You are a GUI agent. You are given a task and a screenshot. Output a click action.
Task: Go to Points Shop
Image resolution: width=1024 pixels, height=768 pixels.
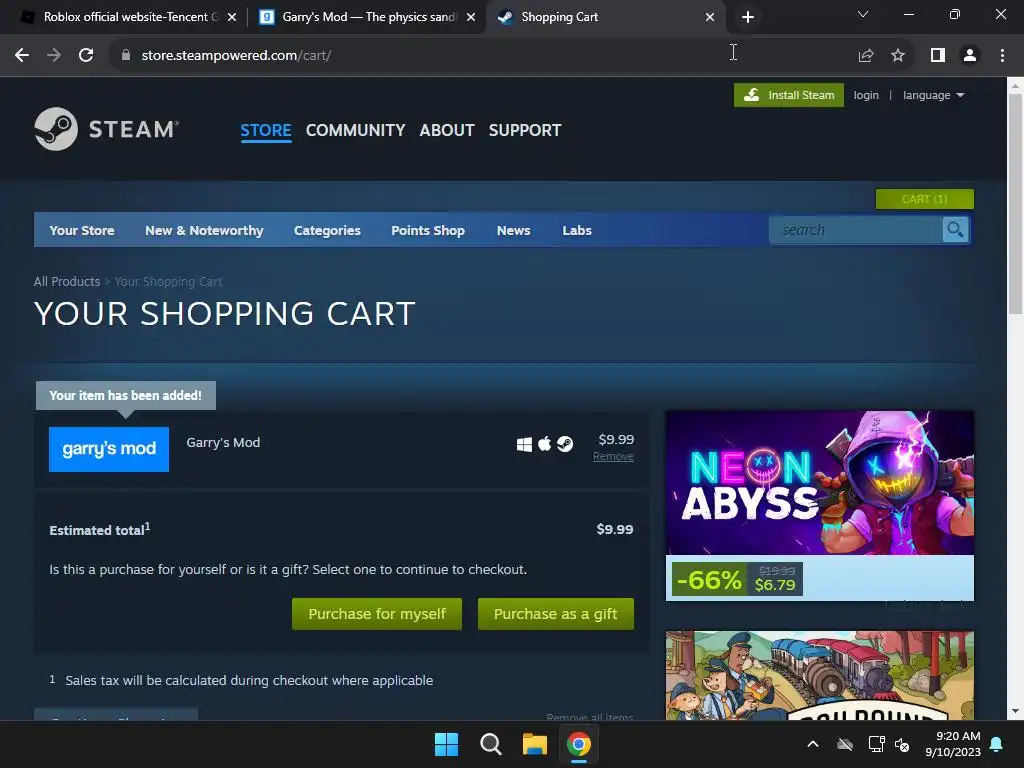coord(428,231)
